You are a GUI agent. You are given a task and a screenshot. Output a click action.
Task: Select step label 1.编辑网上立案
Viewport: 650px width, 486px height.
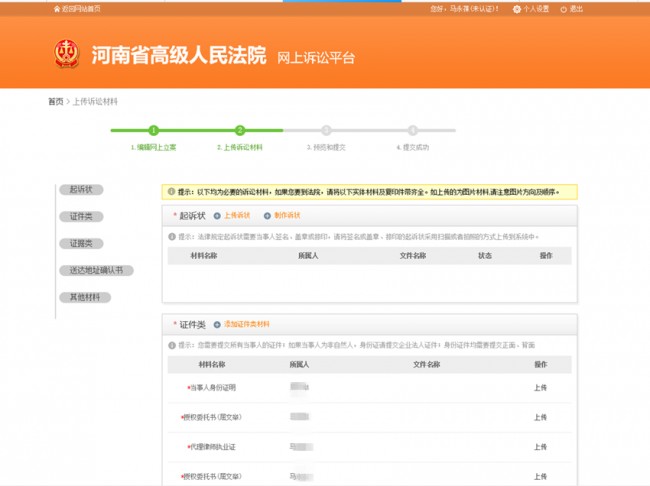pyautogui.click(x=153, y=147)
